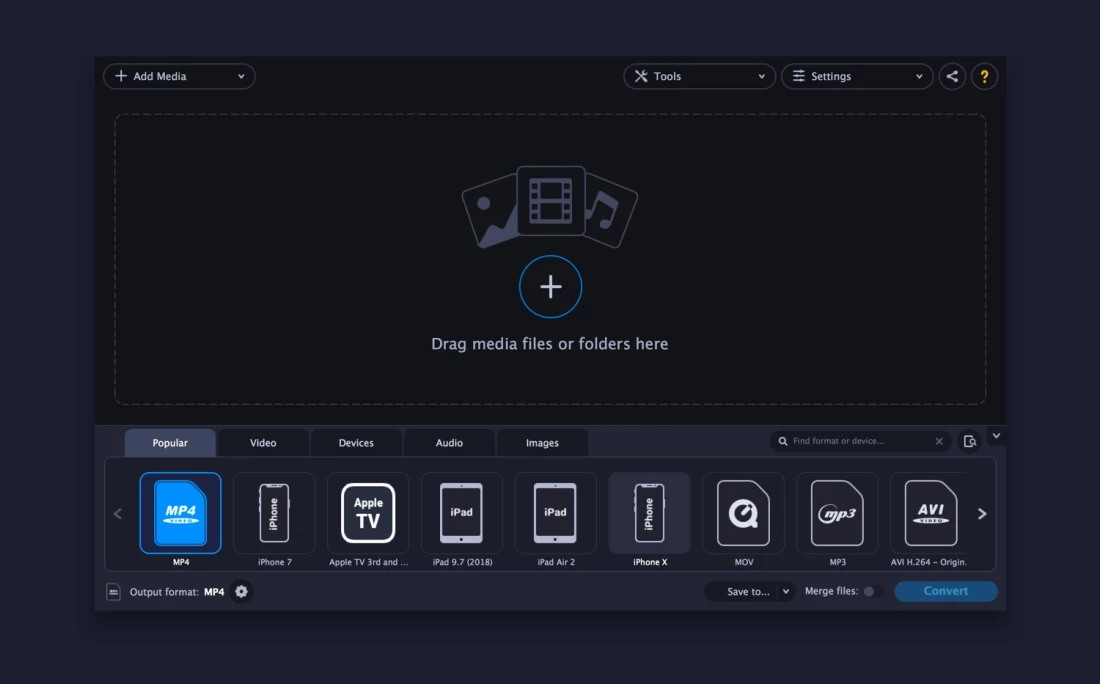Select the iPhone X preset
This screenshot has height=684, width=1100.
tap(649, 513)
